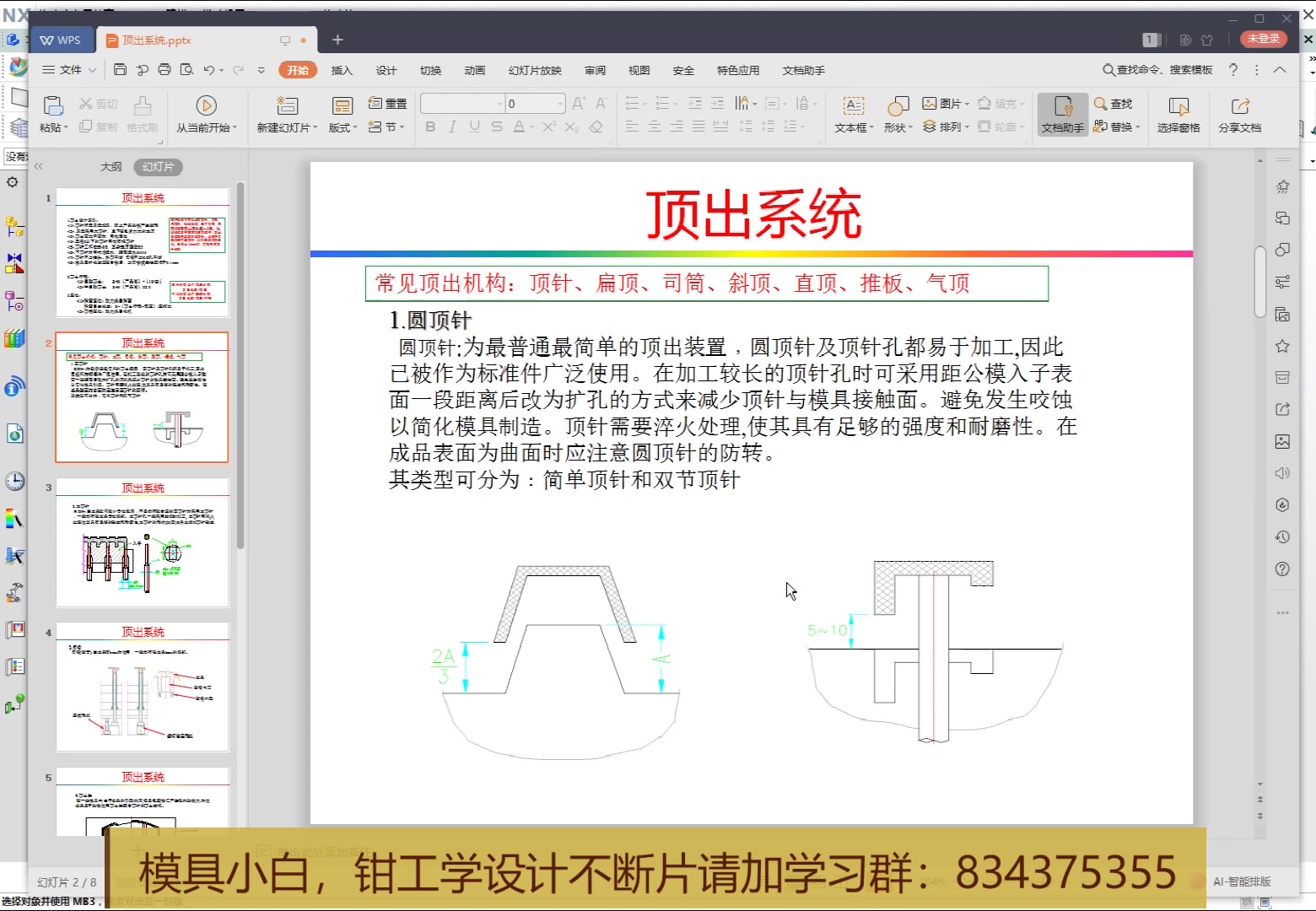Toggle superscript formatting
The height and width of the screenshot is (911, 1316).
[549, 127]
